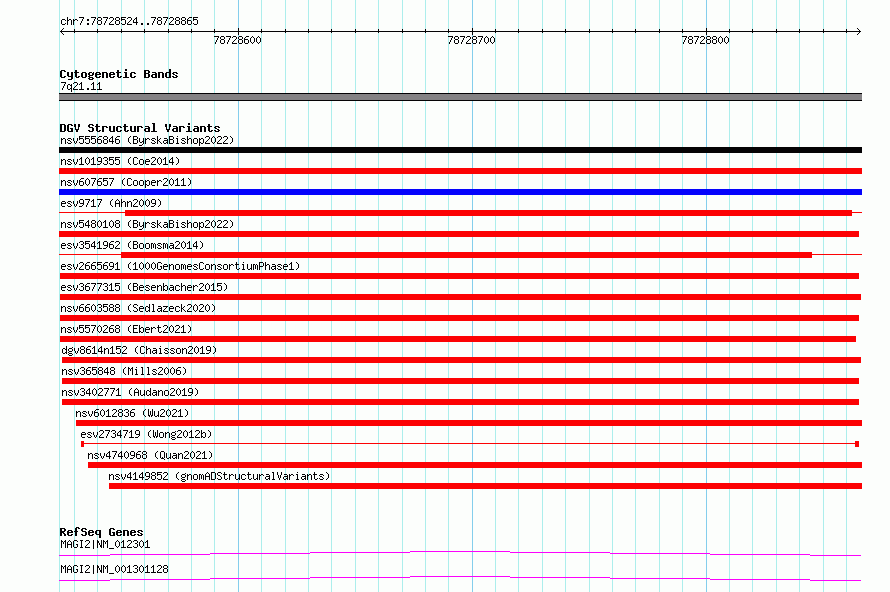Viewport: 890px width, 592px height.
Task: Open the DGV Structural Variants track title
Action: coord(140,128)
